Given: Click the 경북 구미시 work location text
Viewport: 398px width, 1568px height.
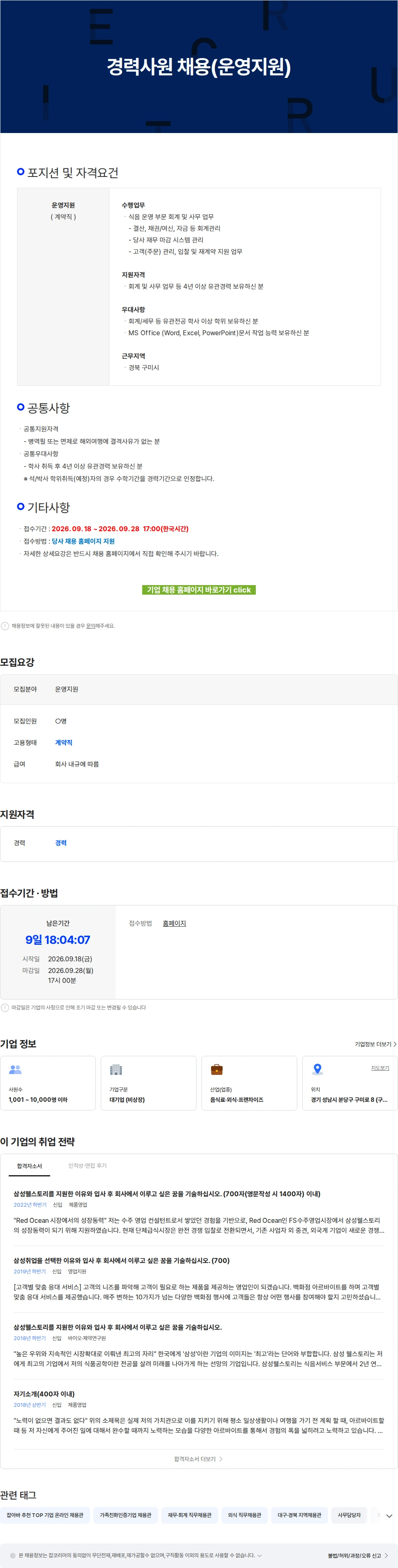Looking at the screenshot, I should 143,368.
